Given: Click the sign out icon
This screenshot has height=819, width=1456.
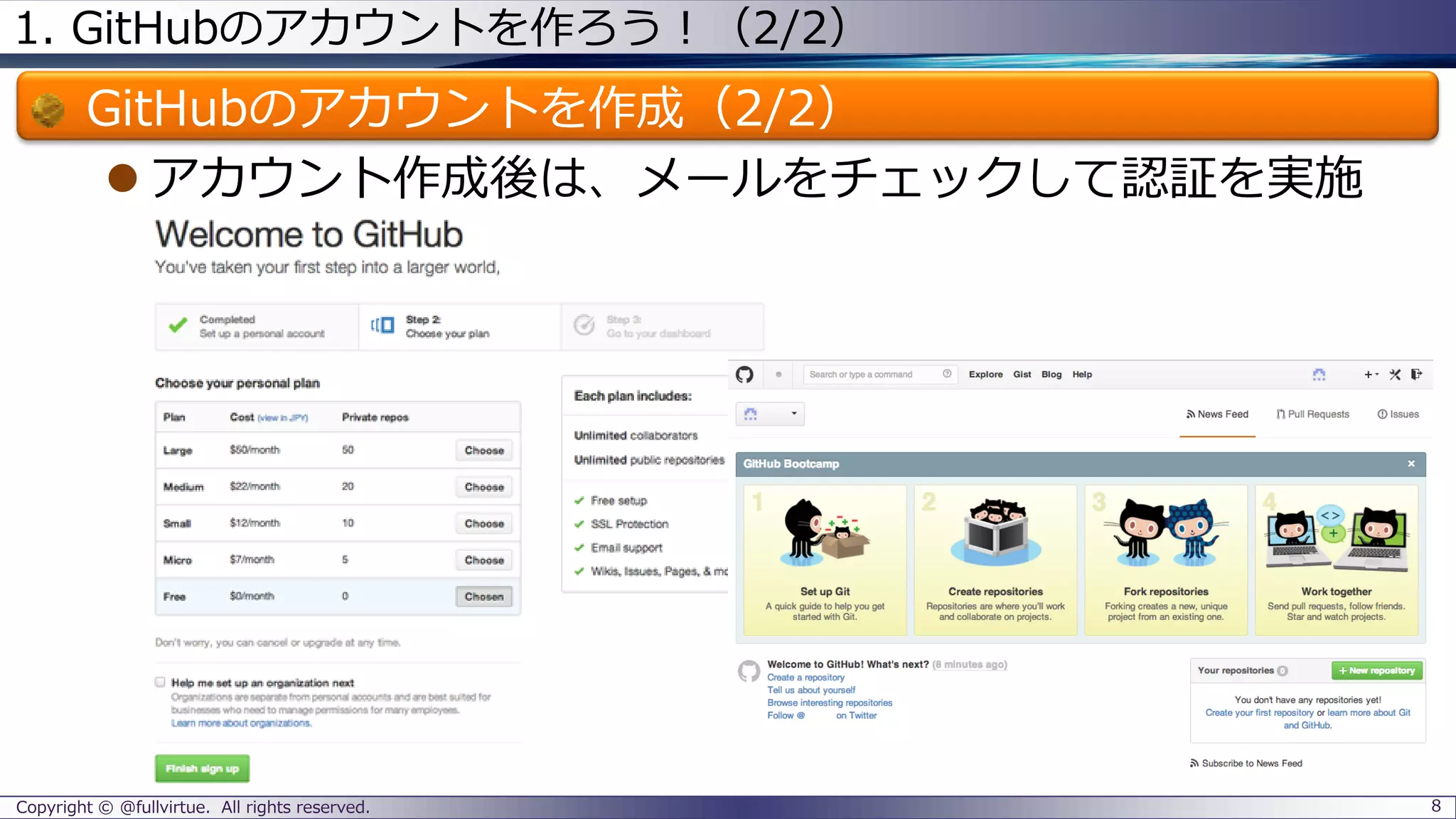Looking at the screenshot, I should [1417, 374].
